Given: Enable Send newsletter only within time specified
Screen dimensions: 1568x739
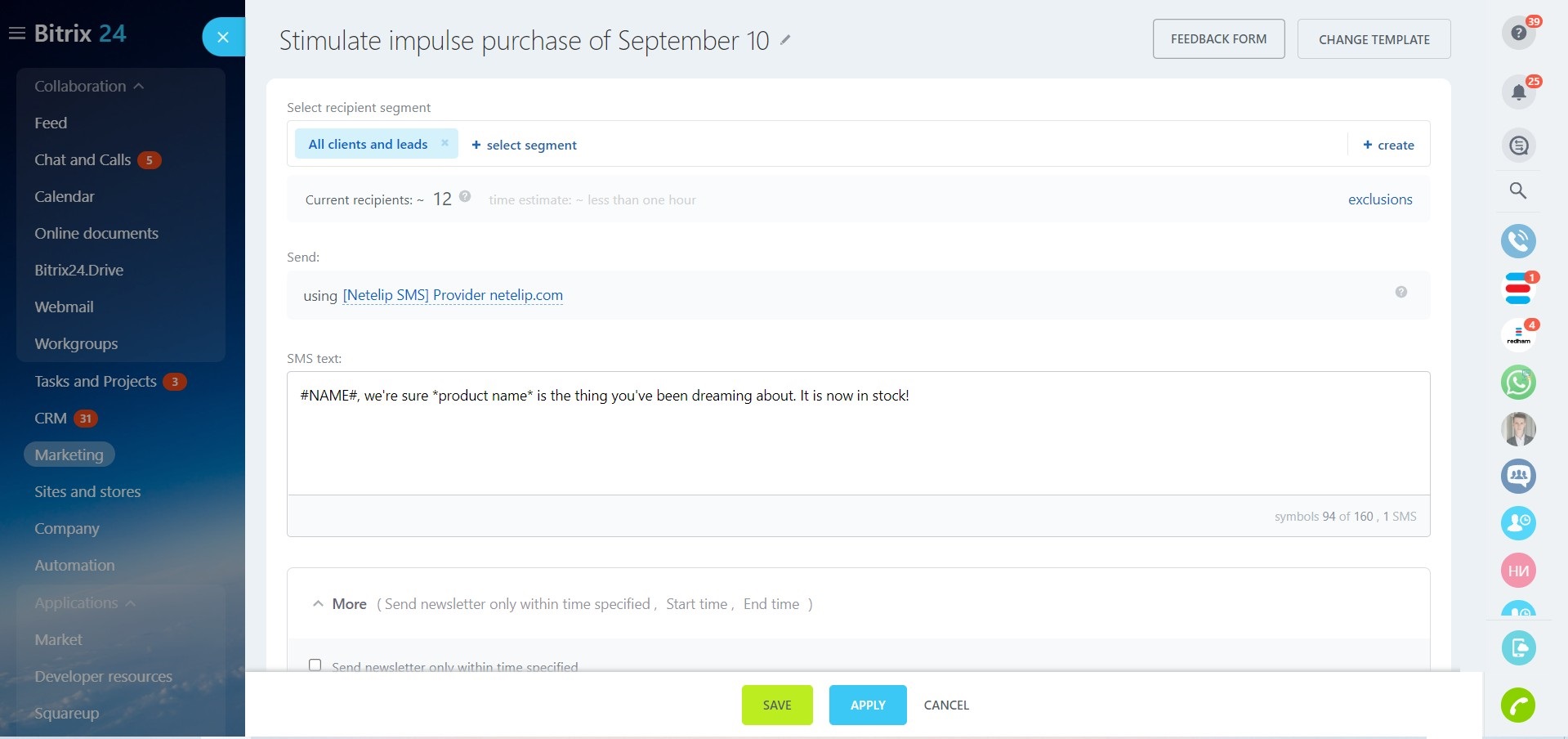Looking at the screenshot, I should click(315, 665).
